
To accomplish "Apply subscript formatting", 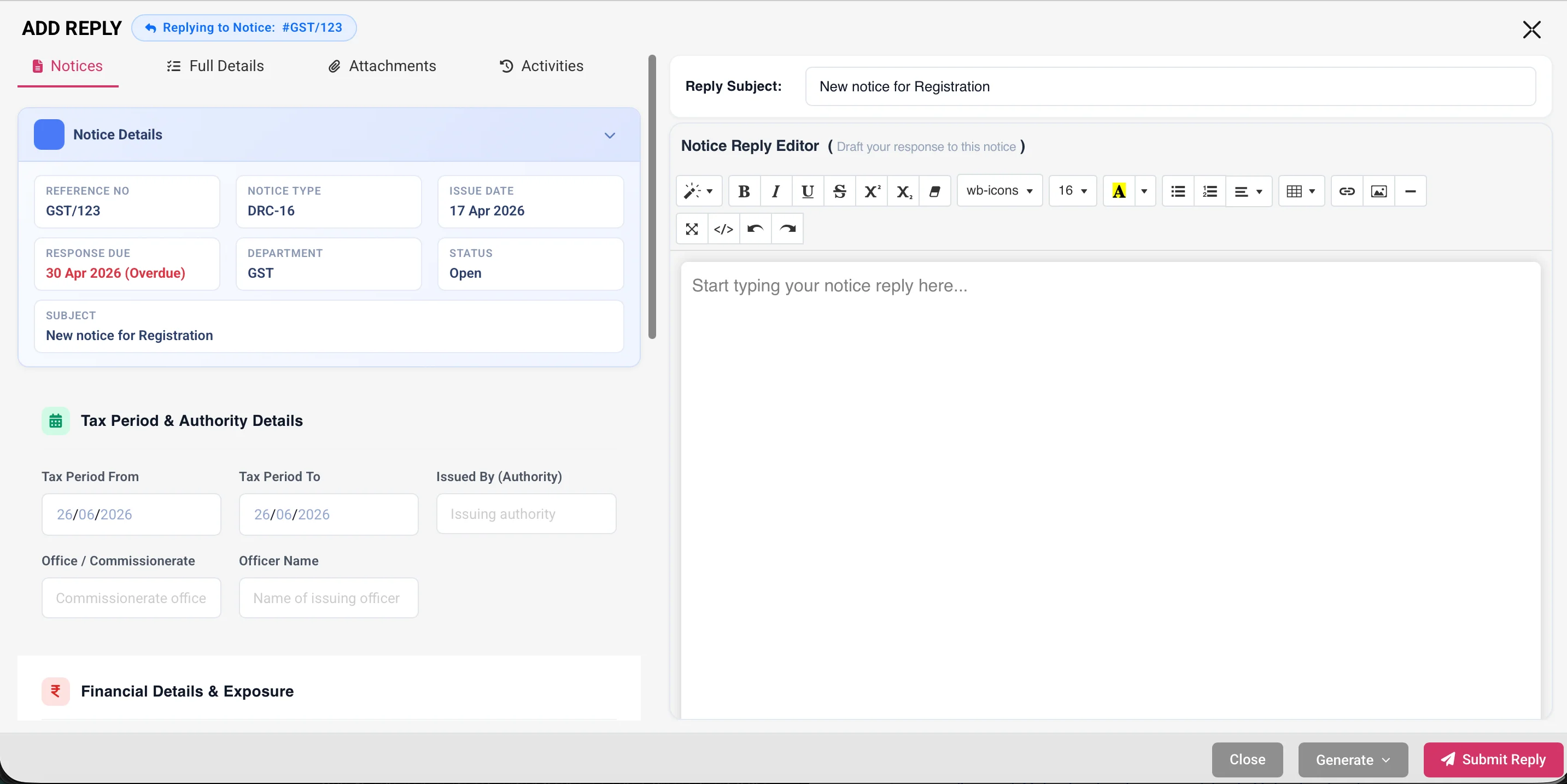I will click(904, 191).
